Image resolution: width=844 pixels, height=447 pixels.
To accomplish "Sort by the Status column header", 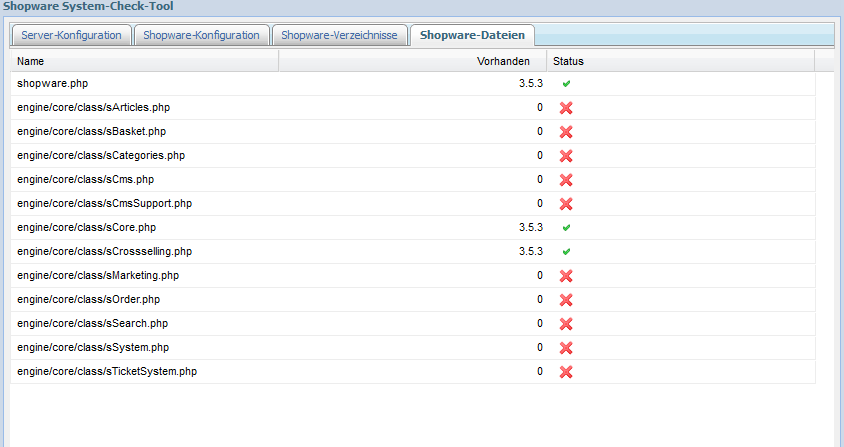I will point(680,61).
